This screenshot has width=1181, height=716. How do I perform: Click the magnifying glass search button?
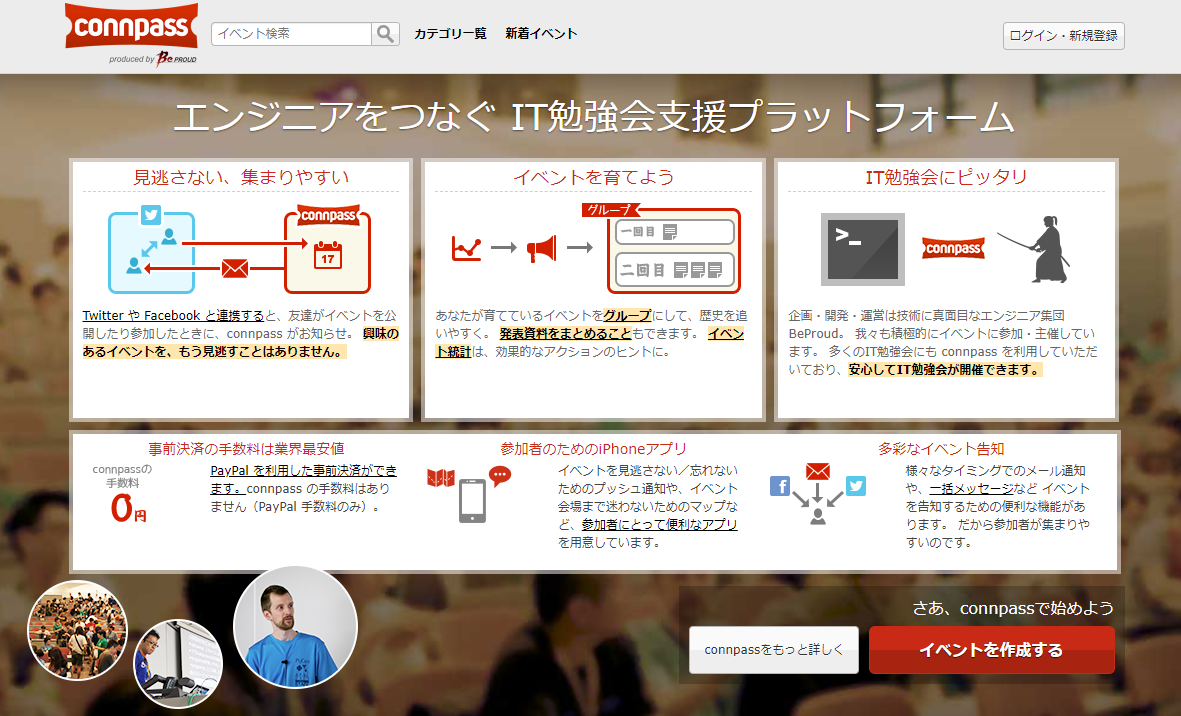click(x=385, y=34)
